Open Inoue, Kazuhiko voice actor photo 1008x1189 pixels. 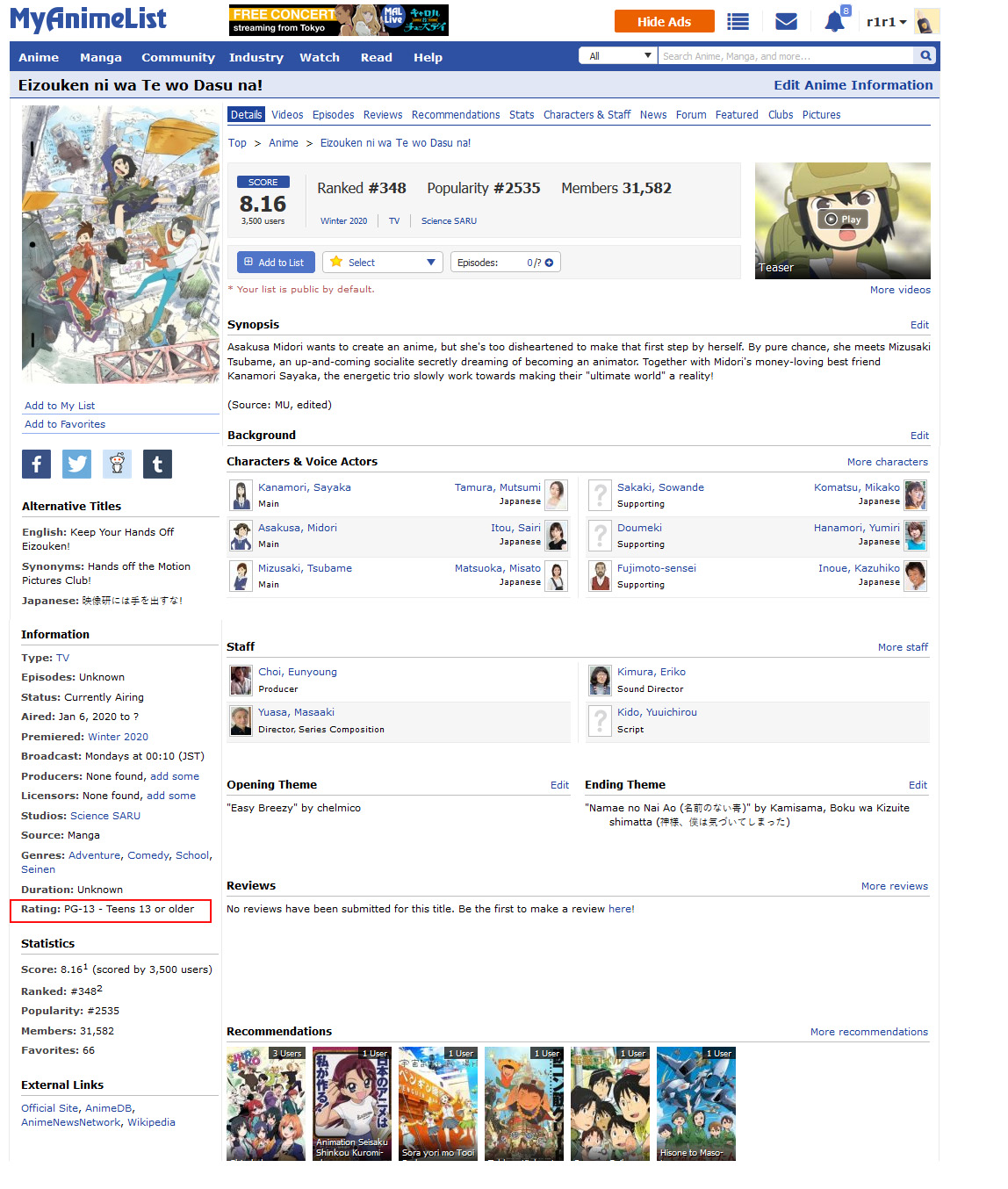point(915,575)
